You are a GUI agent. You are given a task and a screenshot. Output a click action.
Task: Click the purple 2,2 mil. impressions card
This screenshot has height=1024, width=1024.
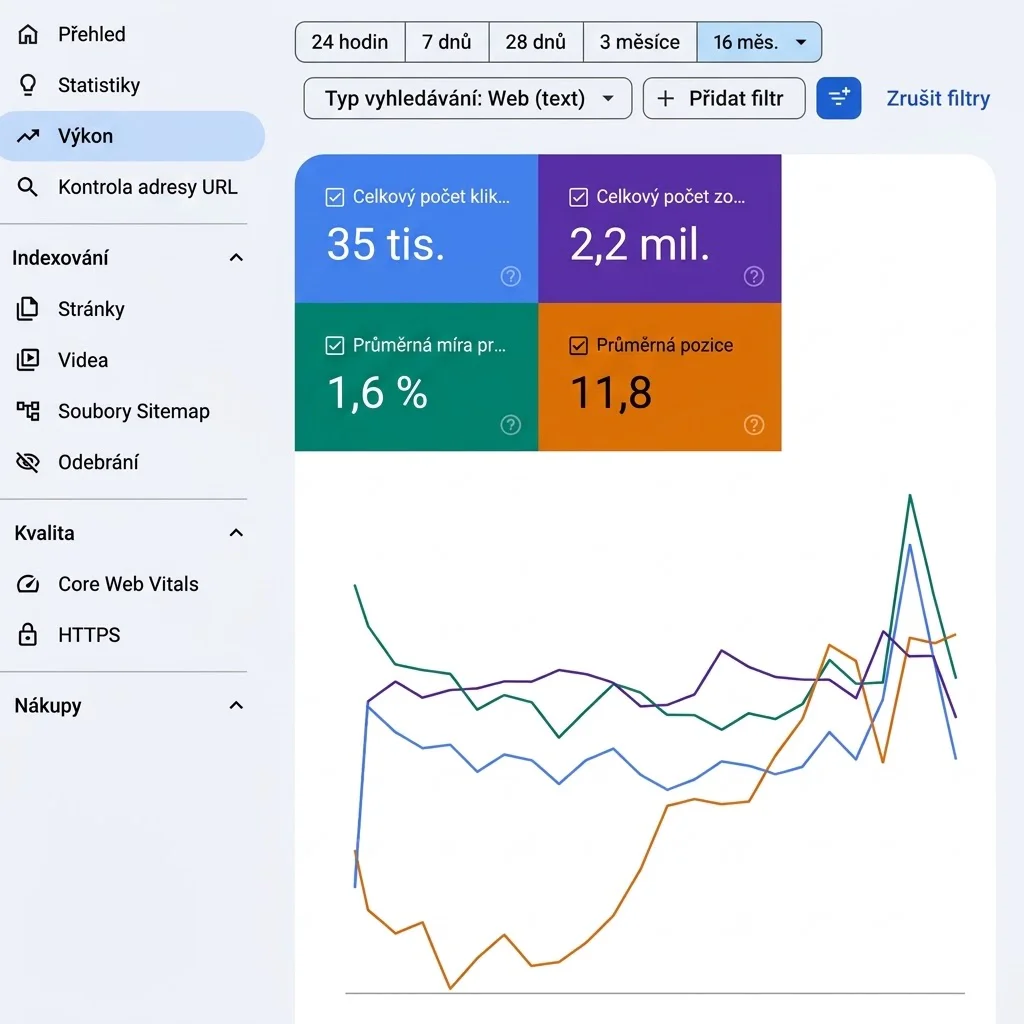point(660,229)
